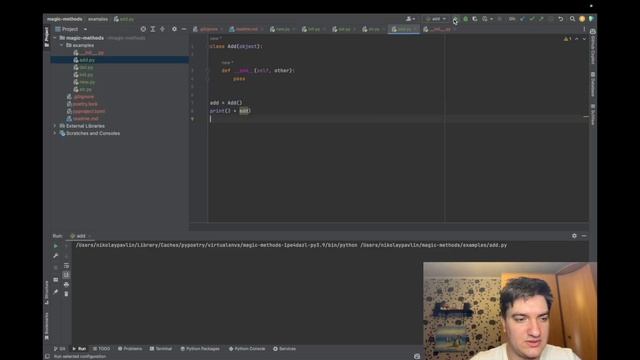Viewport: 640px width, 360px height.
Task: Collapse the examples folder
Action: (62, 45)
